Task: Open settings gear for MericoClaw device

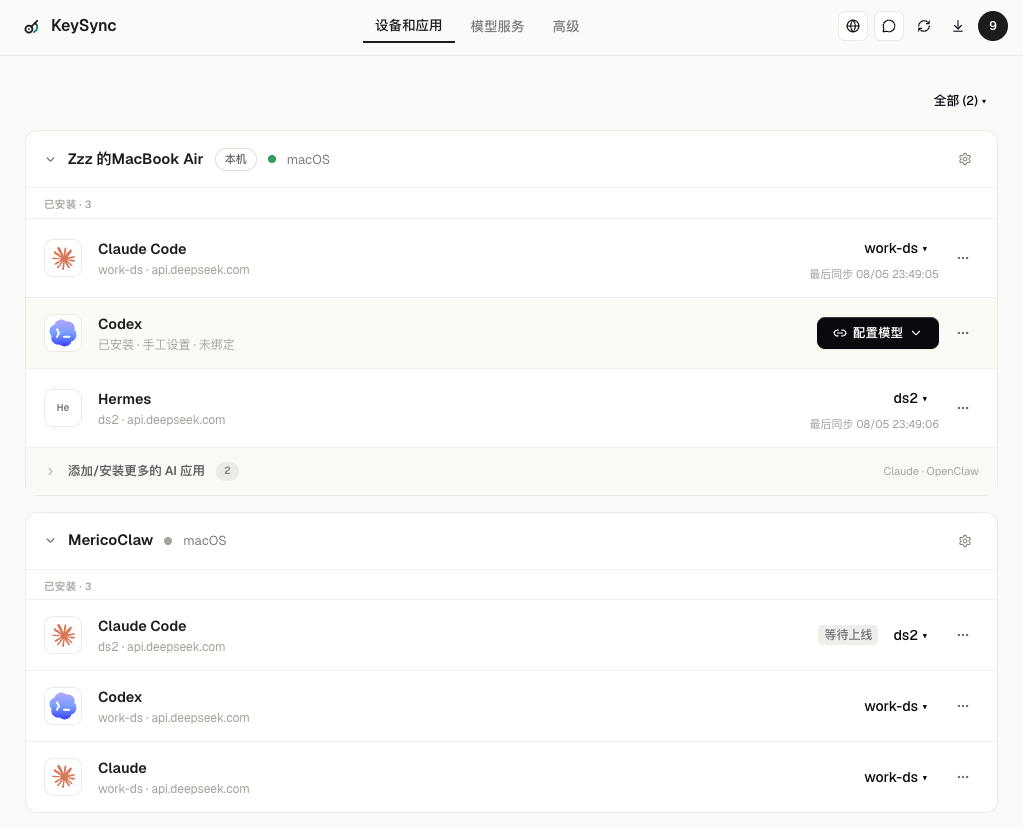Action: 965,541
